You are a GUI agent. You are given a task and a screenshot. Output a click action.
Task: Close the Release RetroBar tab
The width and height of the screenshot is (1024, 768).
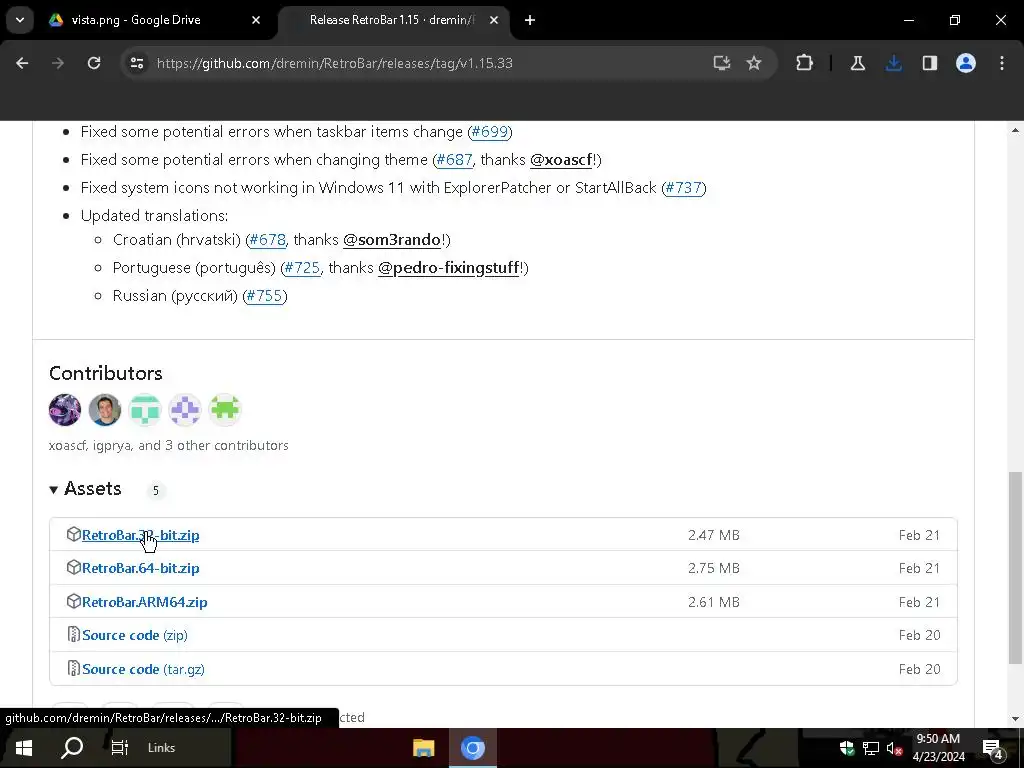pos(494,20)
